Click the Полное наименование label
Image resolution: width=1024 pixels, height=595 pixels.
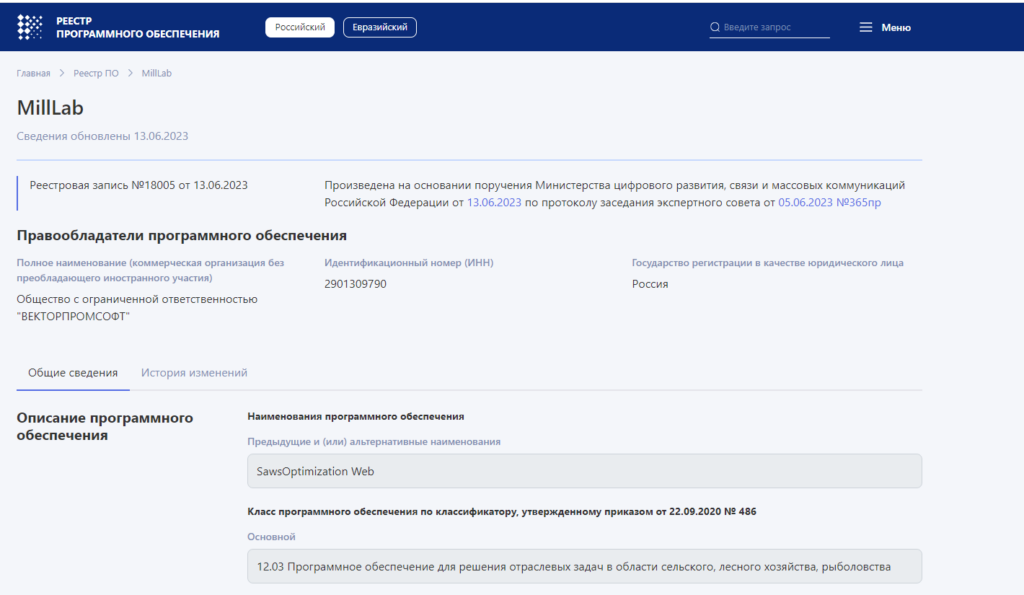point(150,270)
